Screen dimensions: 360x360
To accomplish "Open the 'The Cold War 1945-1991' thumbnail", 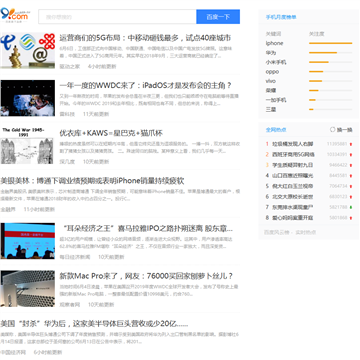I will (27, 146).
